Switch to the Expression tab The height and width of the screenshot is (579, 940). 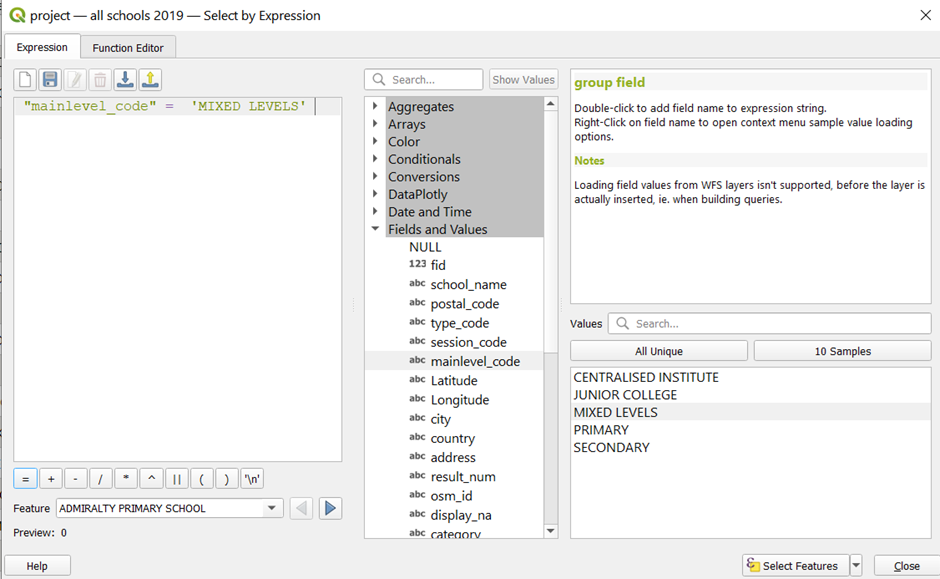pos(42,47)
